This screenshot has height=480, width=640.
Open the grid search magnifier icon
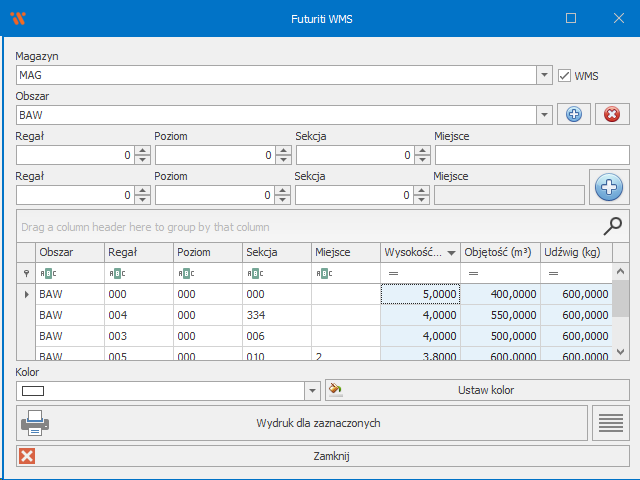pyautogui.click(x=615, y=226)
